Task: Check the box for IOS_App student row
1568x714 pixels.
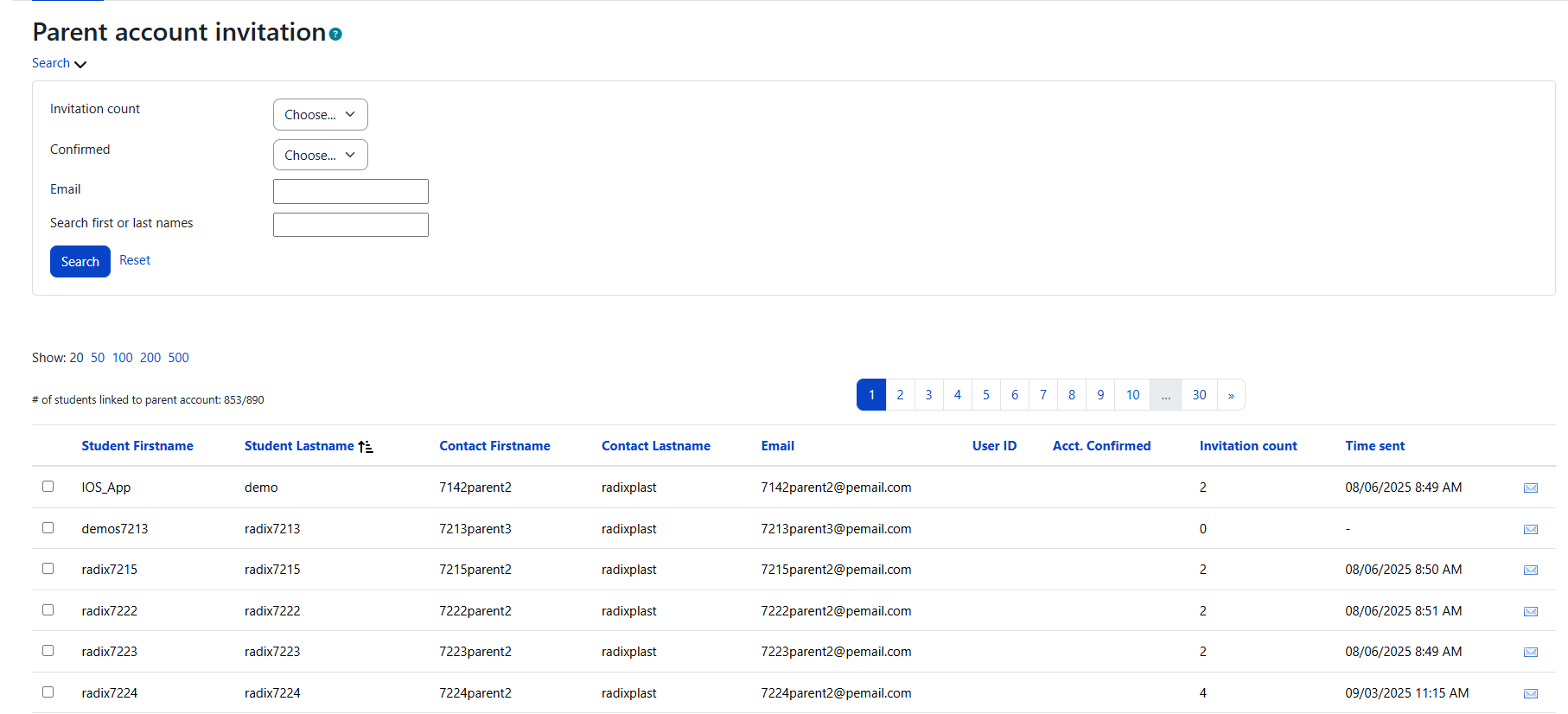Action: (48, 487)
